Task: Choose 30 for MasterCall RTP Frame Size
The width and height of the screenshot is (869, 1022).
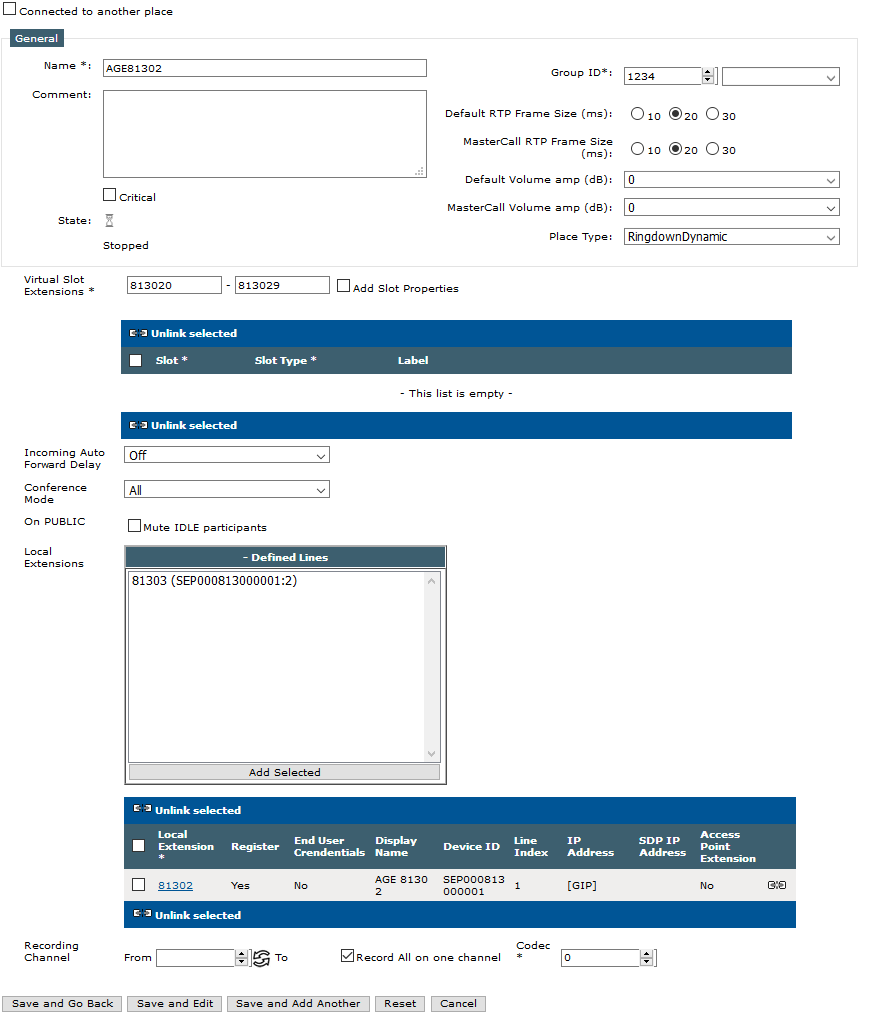Action: pyautogui.click(x=713, y=149)
